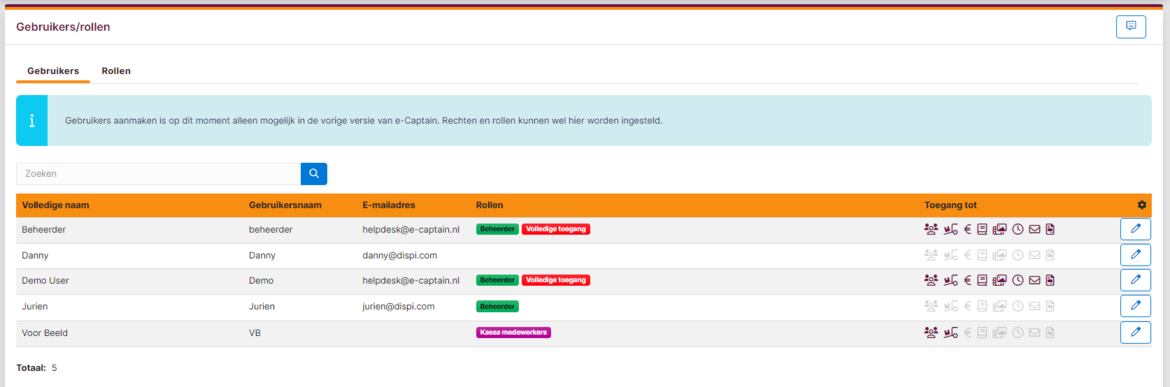Click the greyed euro icon in Jurien row
This screenshot has width=1170, height=387.
tap(968, 306)
